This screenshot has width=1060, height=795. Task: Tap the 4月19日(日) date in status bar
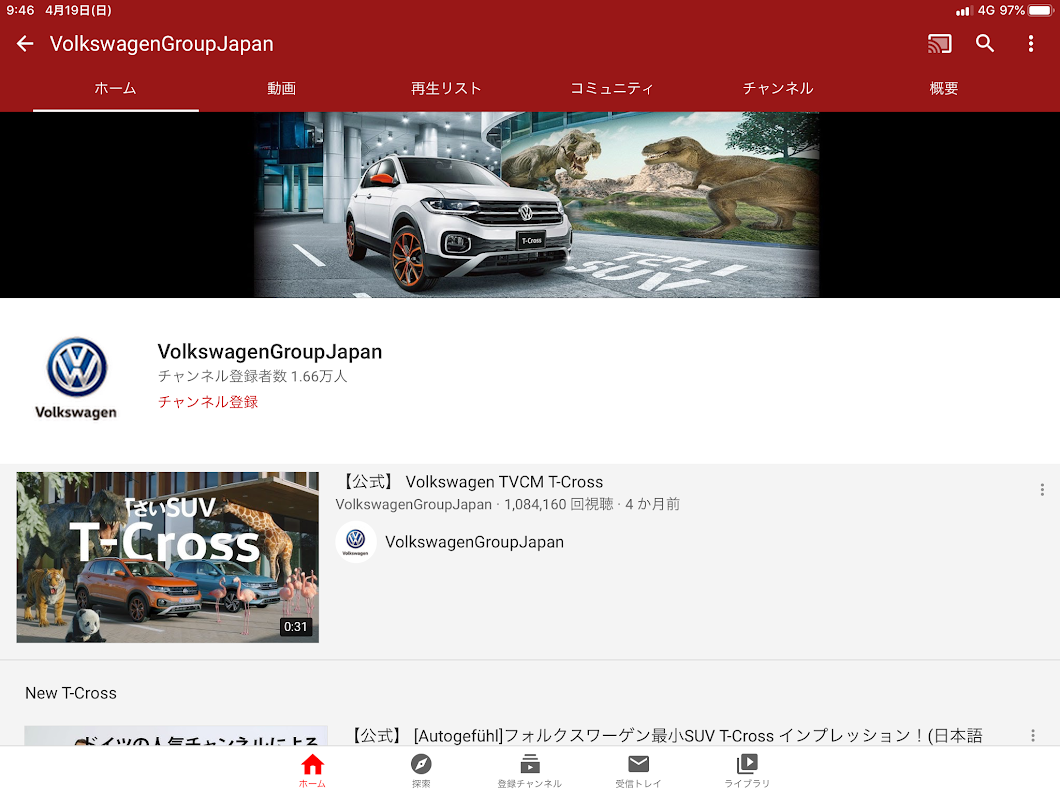pyautogui.click(x=79, y=10)
